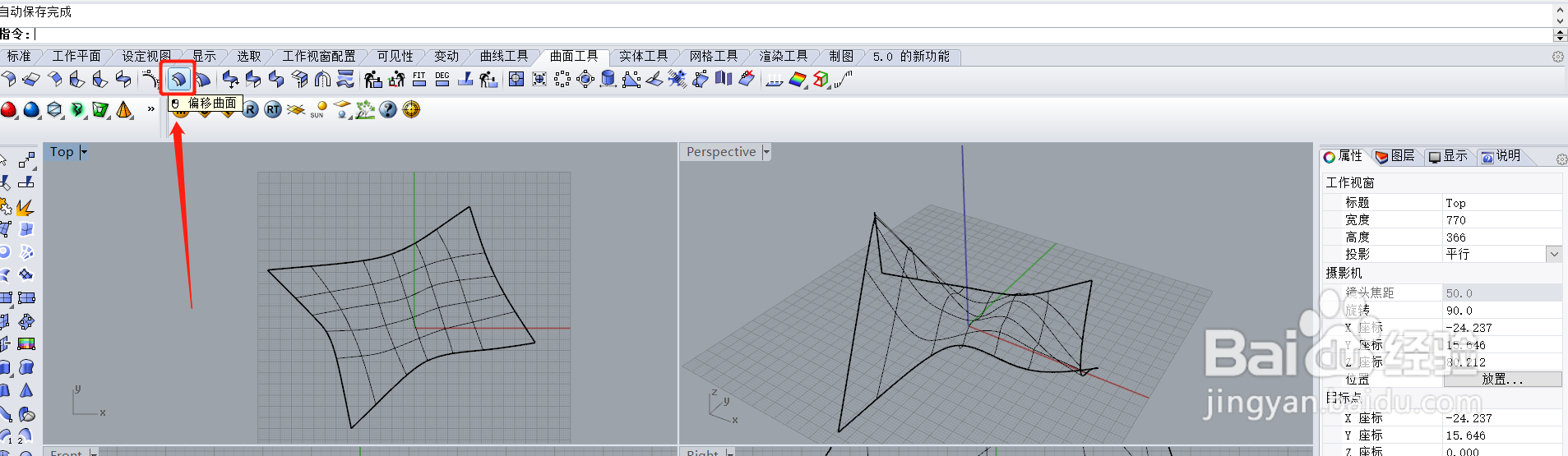Click the landscape tree render icon
1568x456 pixels.
pyautogui.click(x=365, y=109)
